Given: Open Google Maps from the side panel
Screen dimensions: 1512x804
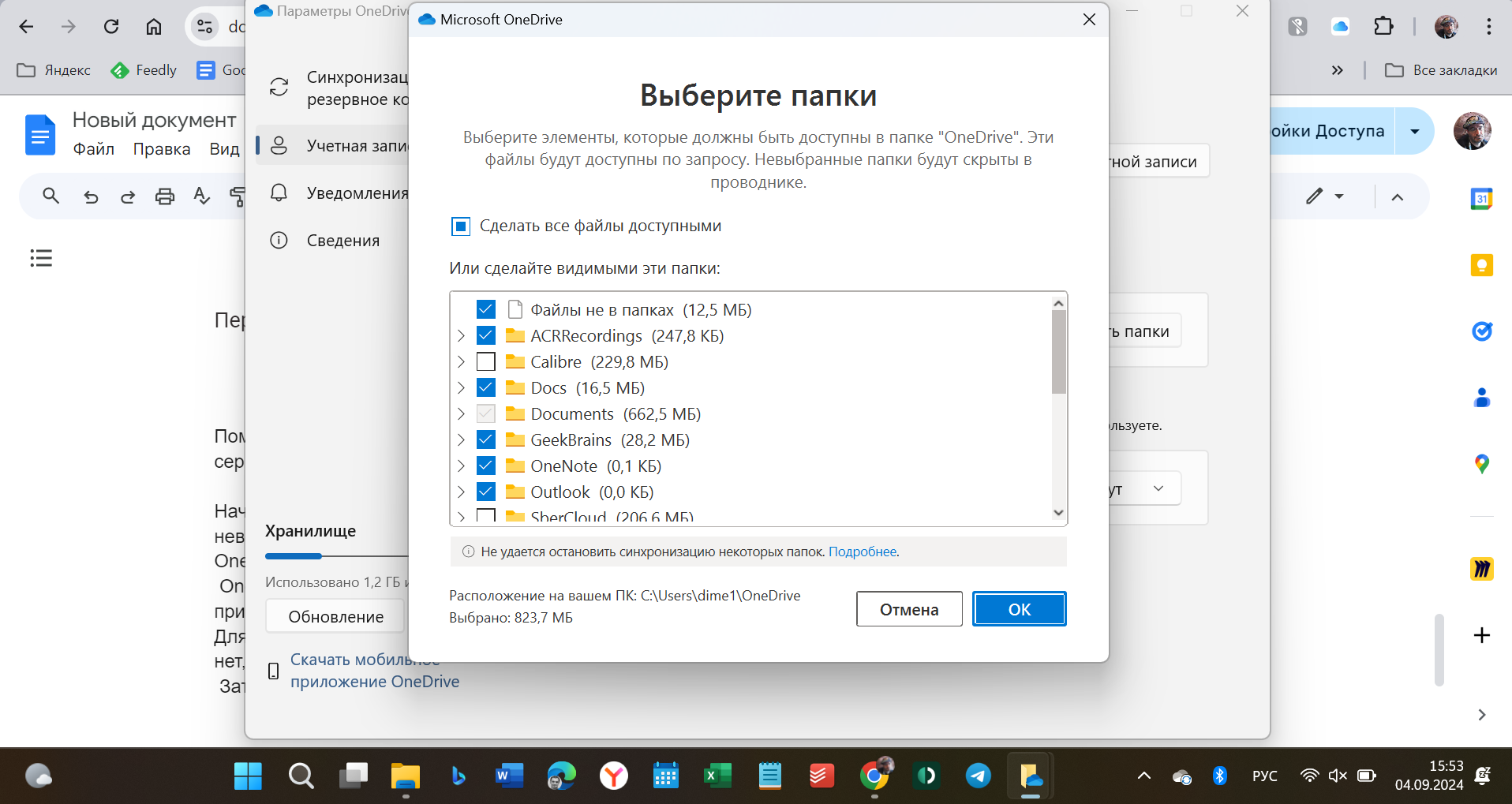Looking at the screenshot, I should tap(1481, 465).
